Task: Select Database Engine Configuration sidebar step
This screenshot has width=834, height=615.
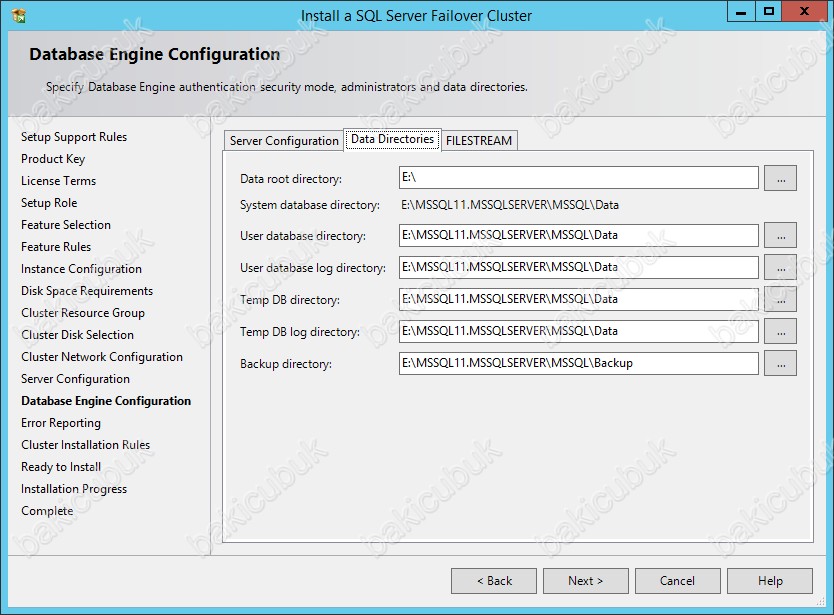Action: (x=106, y=401)
